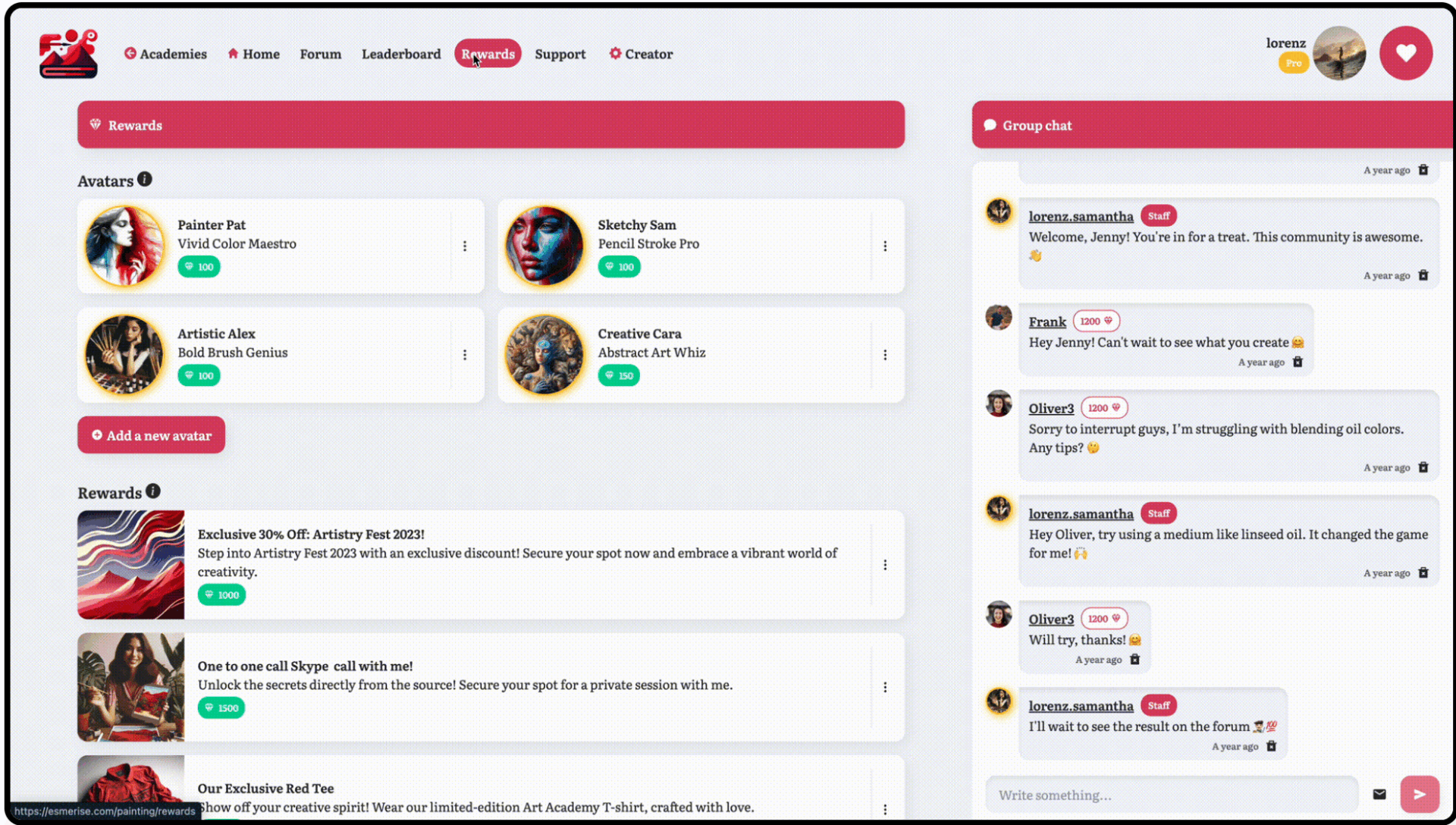Click the Home house icon
Viewport: 1456px width, 825px height.
tap(233, 53)
